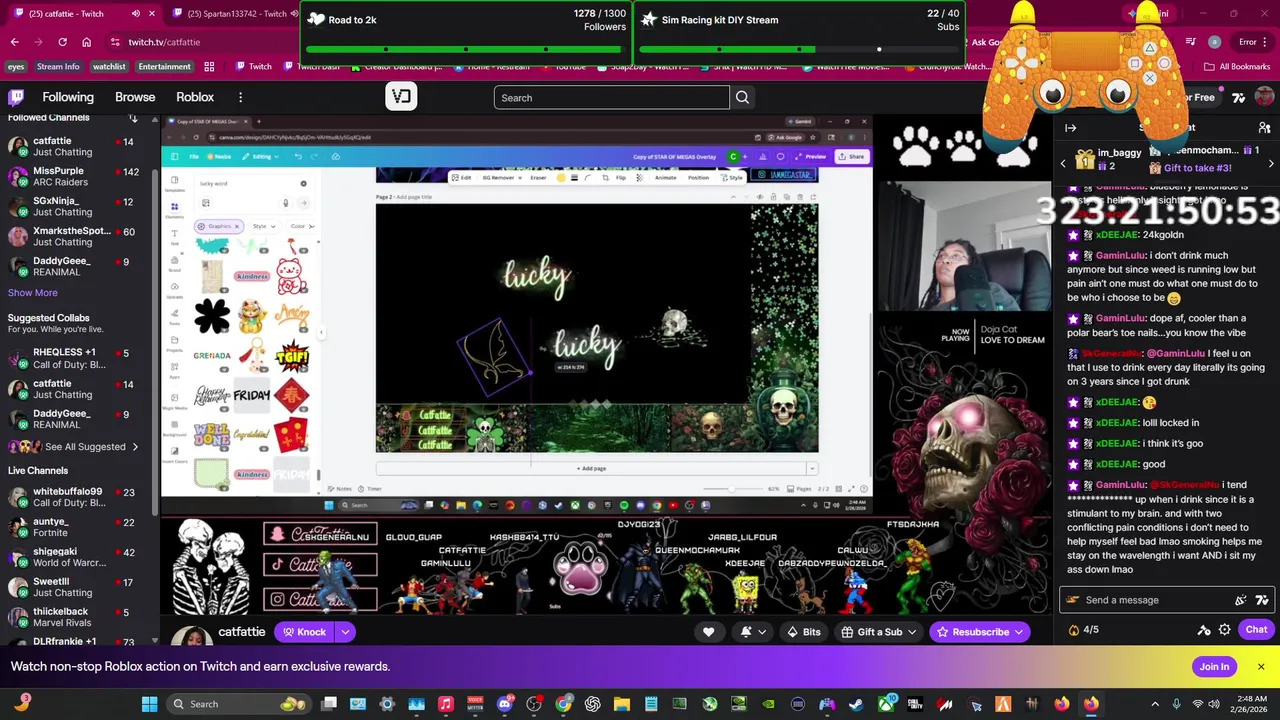Mute the catfattie tab audio icon
Viewport: 1280px width, 720px height.
click(x=136, y=14)
